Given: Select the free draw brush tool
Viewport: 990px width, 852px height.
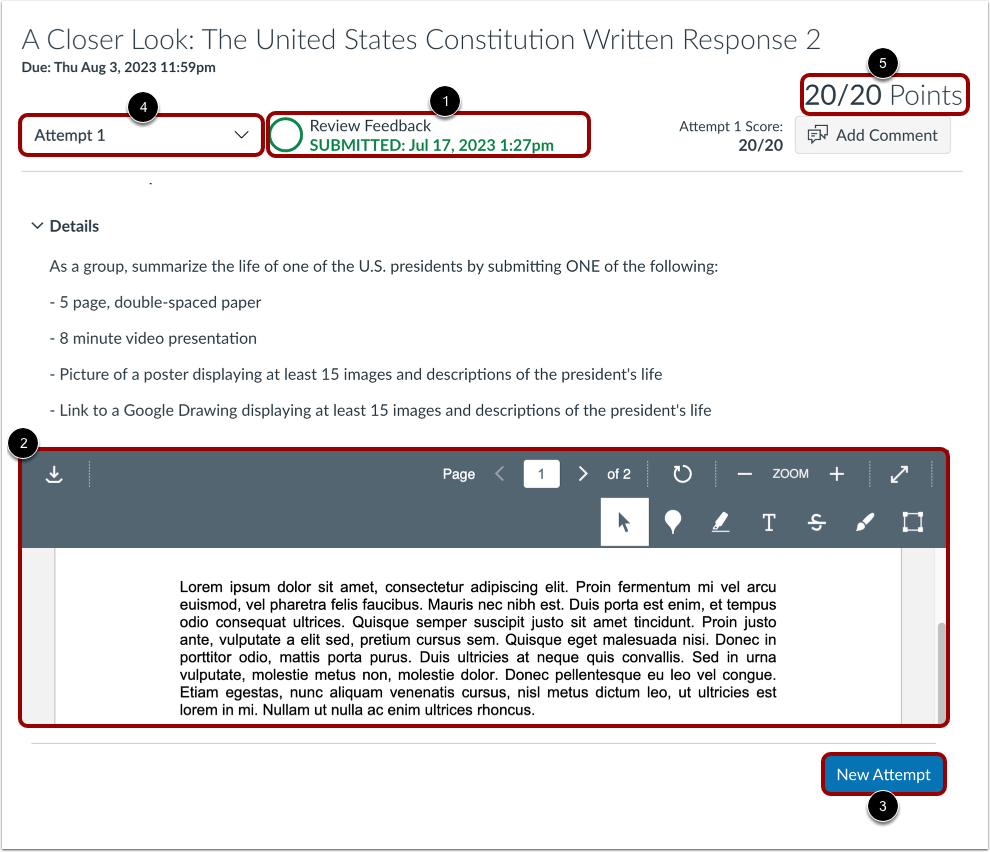Looking at the screenshot, I should coord(864,522).
